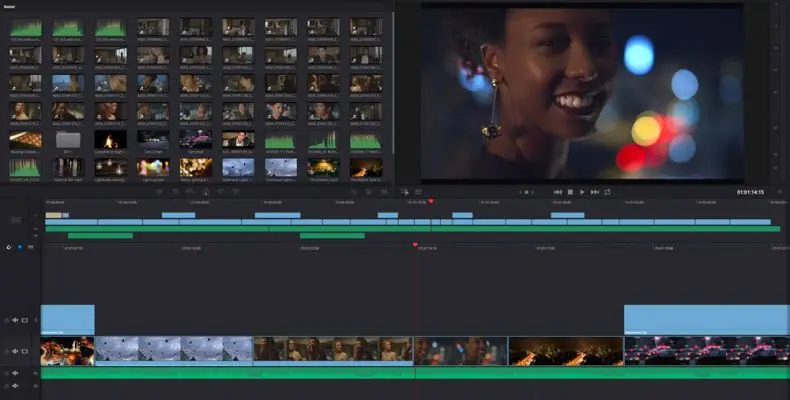Apply the Dissolve transition icon

coord(369,192)
